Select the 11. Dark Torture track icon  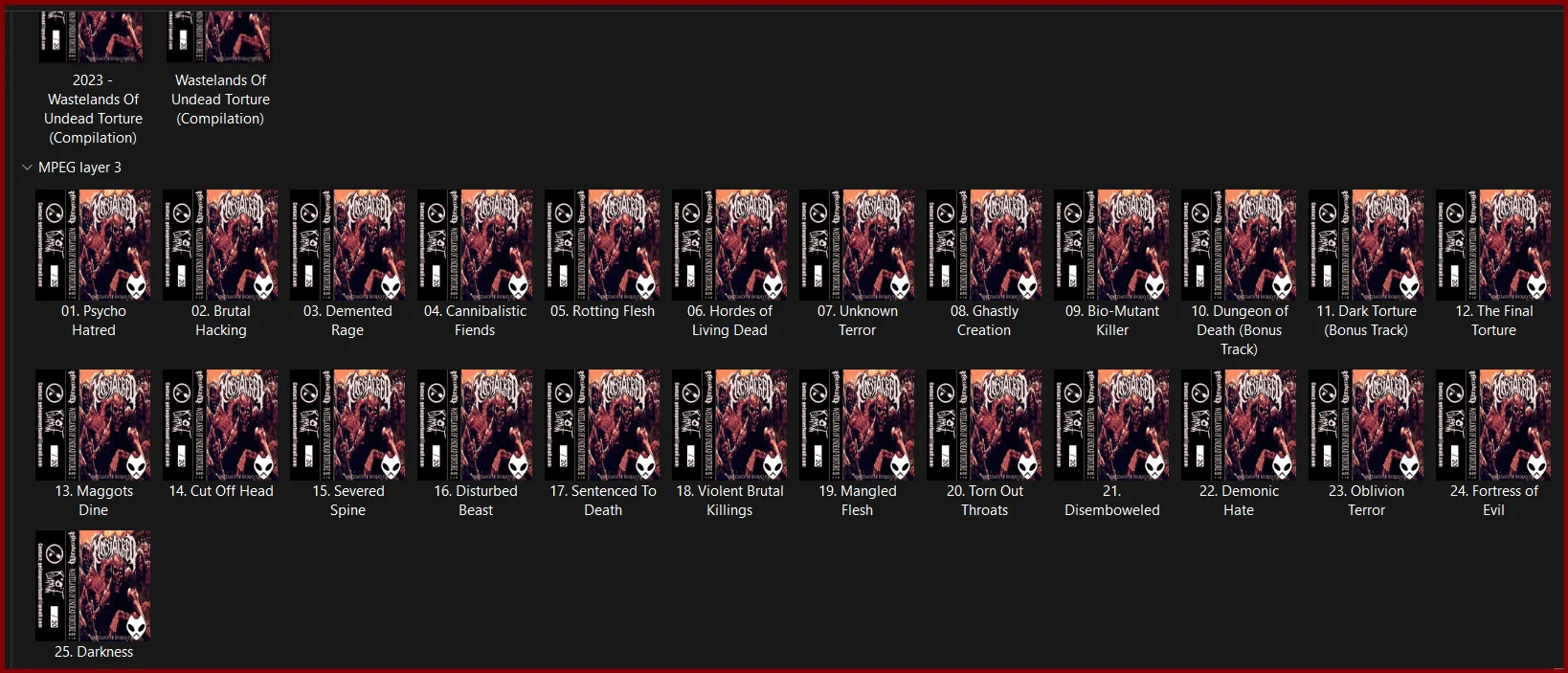1366,245
